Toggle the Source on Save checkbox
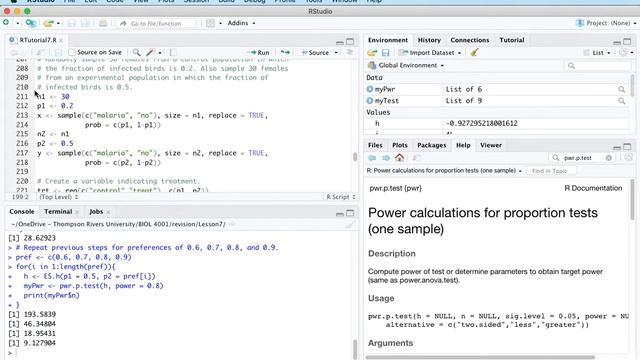This screenshot has width=640, height=360. tap(72, 52)
